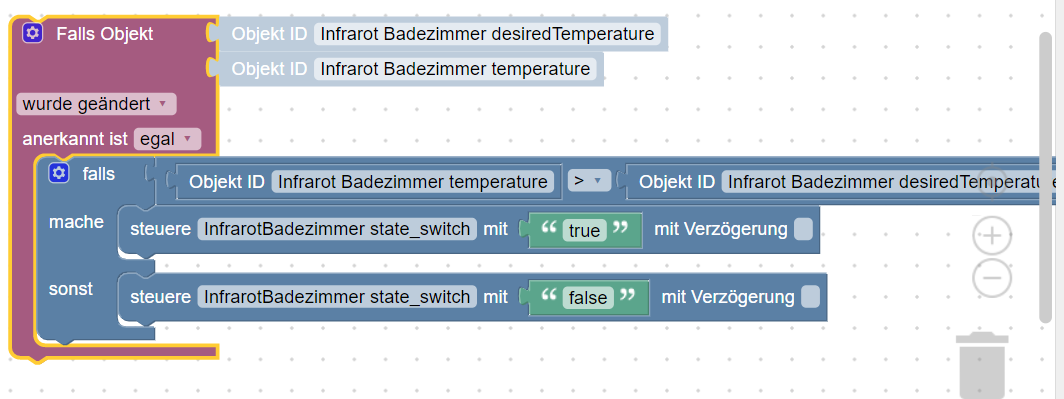Click the vertical workspace scrollbar

(1046, 176)
